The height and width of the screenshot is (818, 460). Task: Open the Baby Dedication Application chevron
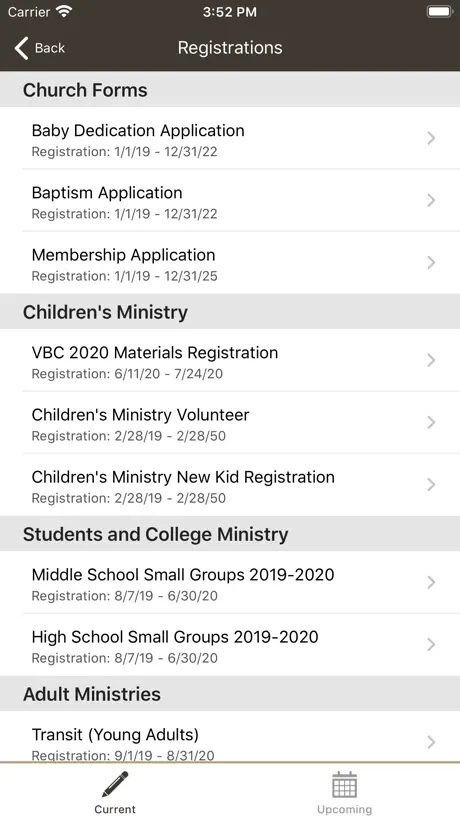[x=431, y=138]
